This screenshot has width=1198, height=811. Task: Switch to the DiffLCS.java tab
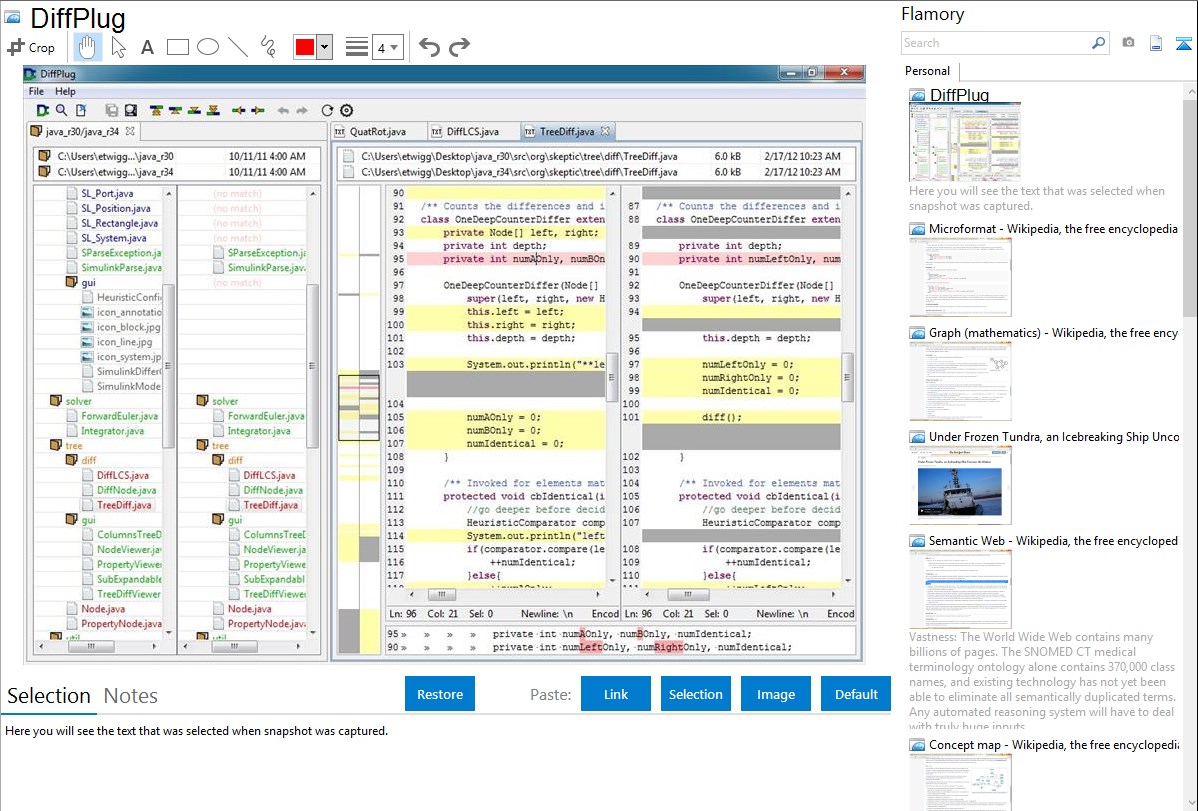(x=472, y=131)
